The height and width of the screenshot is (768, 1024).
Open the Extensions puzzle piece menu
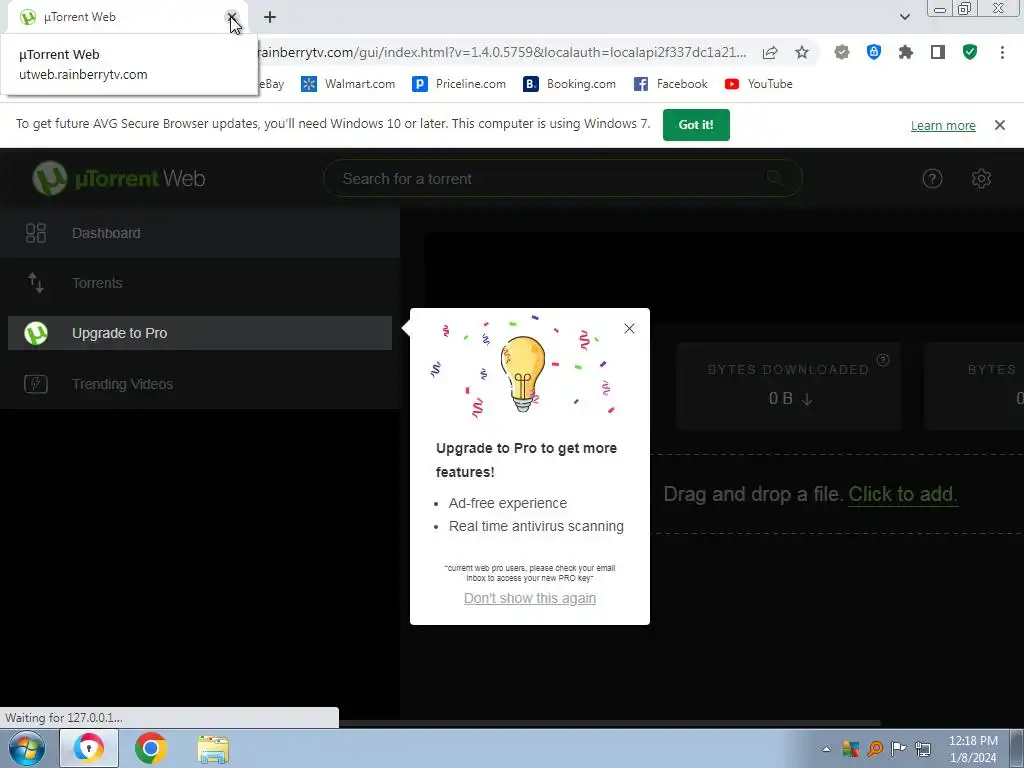(x=906, y=52)
